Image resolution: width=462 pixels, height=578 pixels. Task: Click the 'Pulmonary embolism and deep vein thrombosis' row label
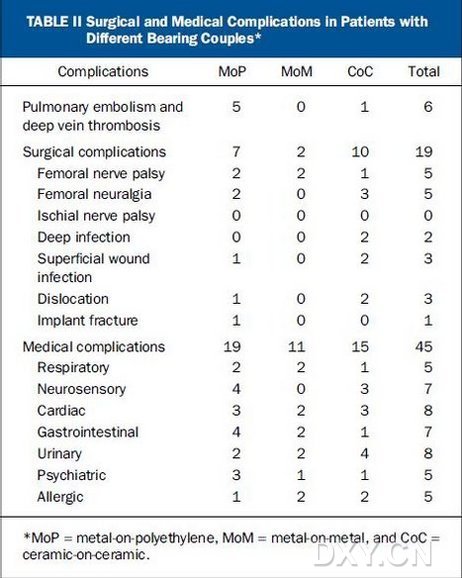[x=103, y=116]
